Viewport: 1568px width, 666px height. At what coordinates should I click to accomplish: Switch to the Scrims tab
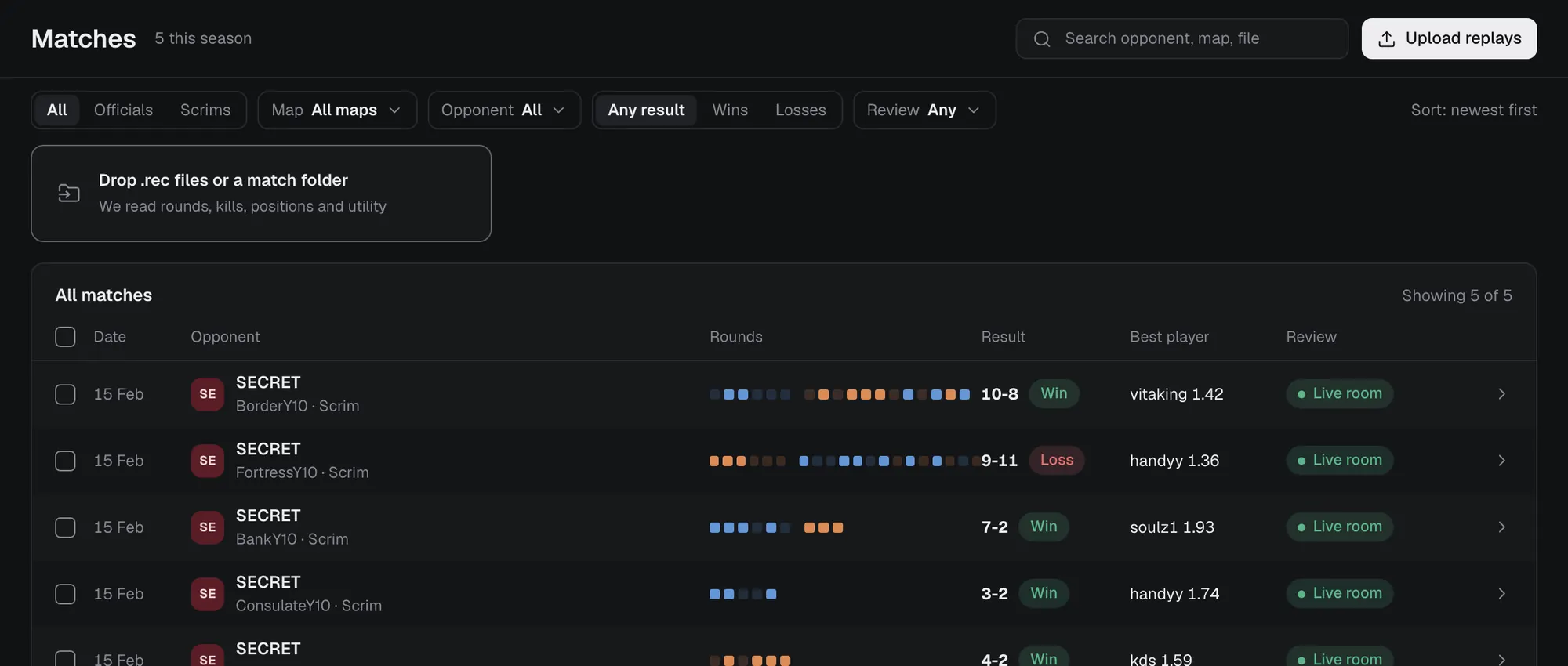click(x=205, y=110)
